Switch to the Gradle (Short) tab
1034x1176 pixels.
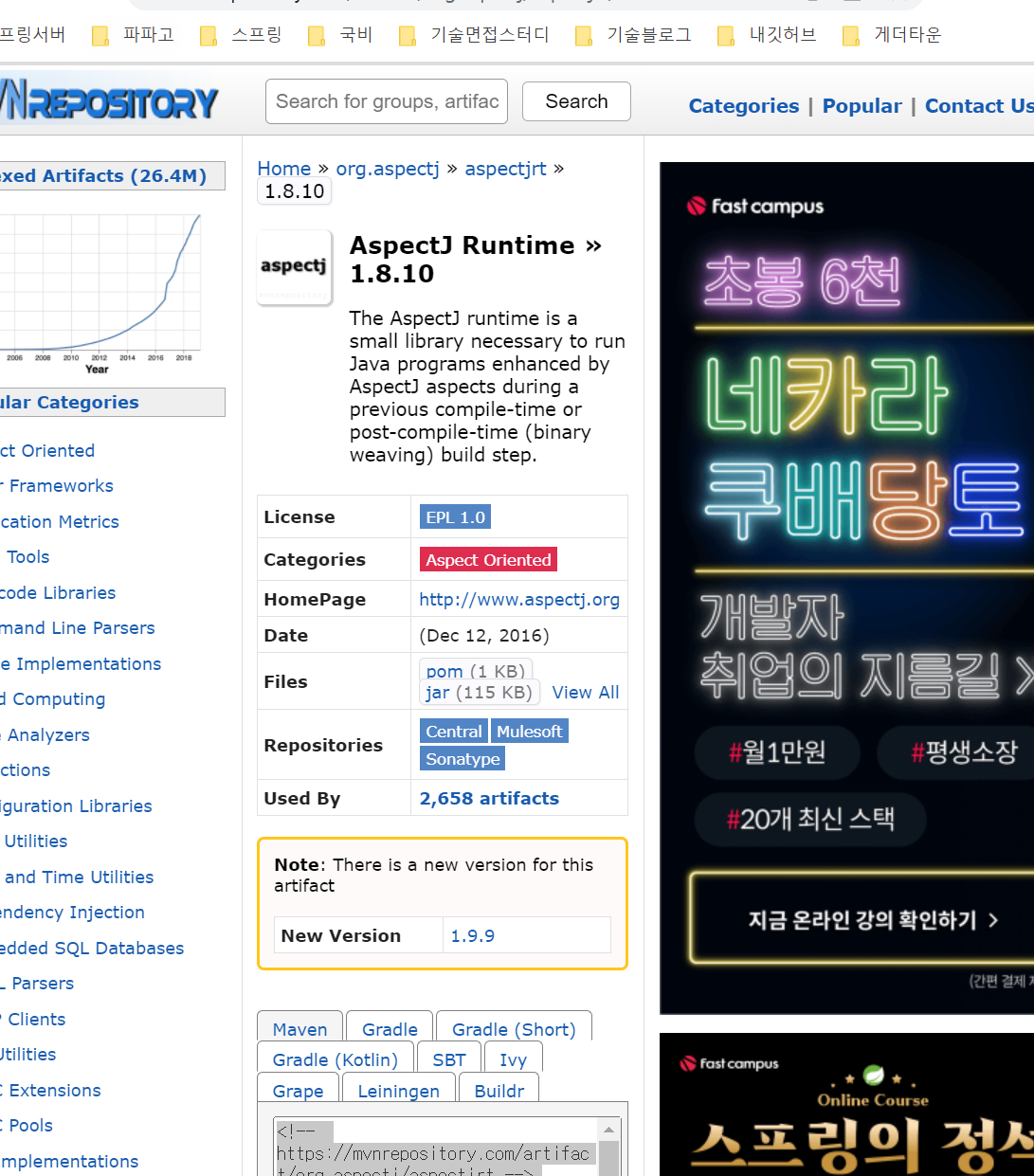(x=514, y=1029)
